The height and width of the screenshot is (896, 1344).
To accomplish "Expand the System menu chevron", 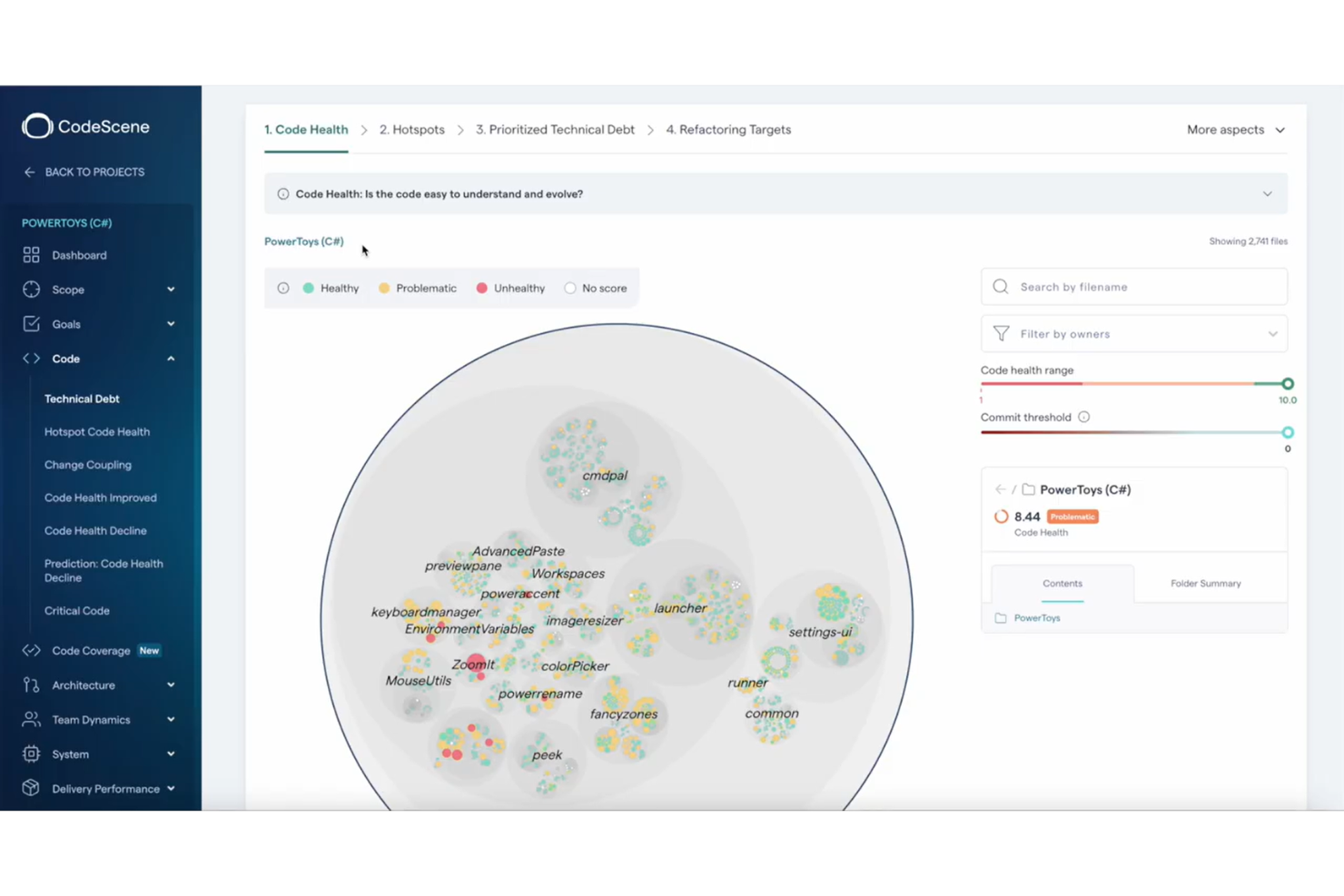I will coord(171,754).
